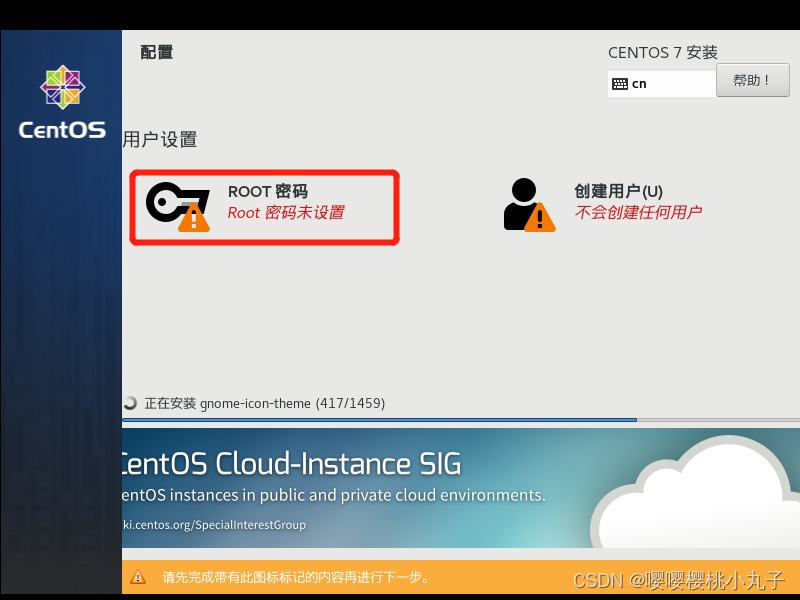Select the 创建用户(U) heading
Image resolution: width=800 pixels, height=600 pixels.
(618, 191)
